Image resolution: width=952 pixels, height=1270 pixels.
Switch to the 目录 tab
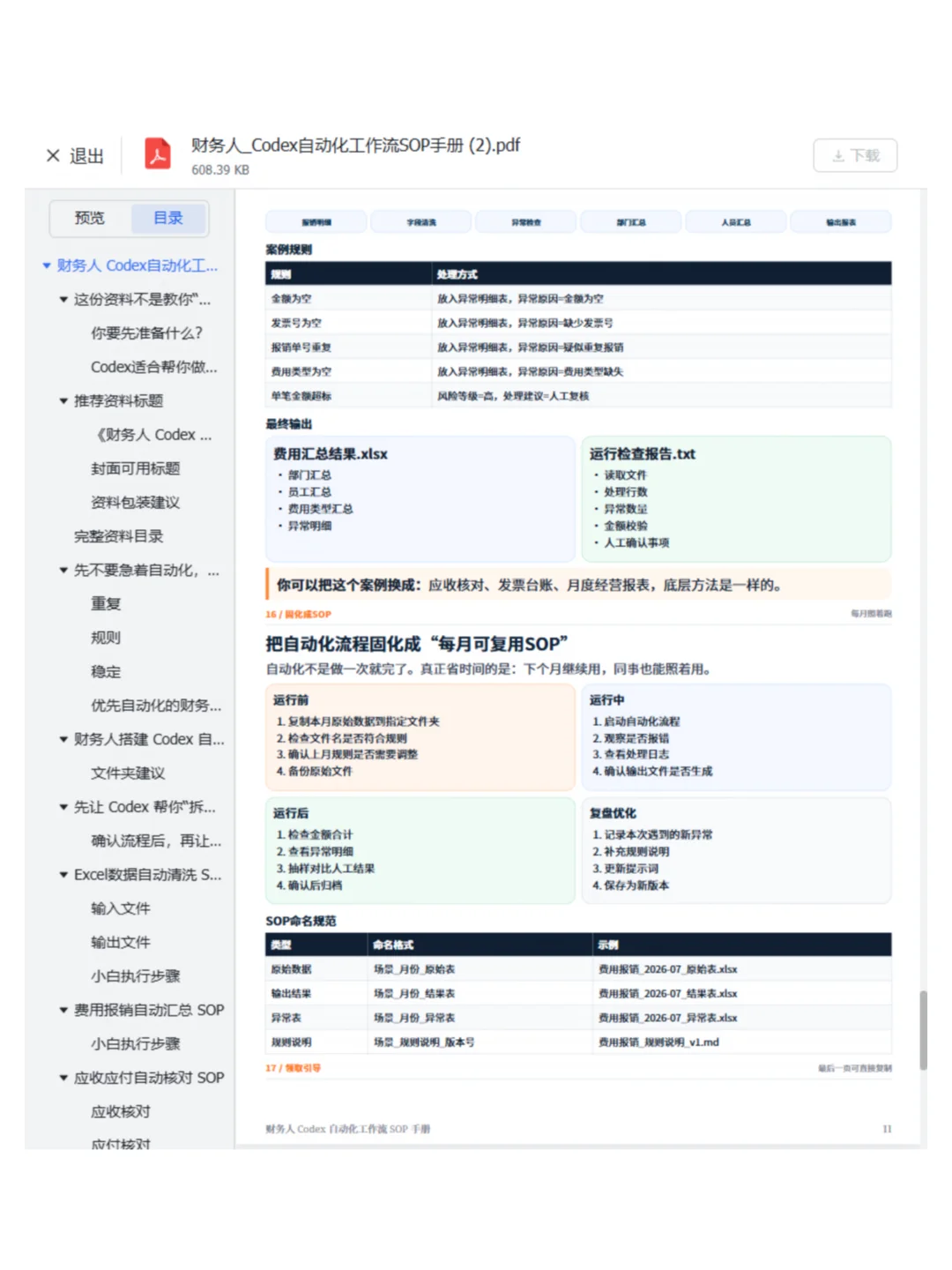pos(168,218)
